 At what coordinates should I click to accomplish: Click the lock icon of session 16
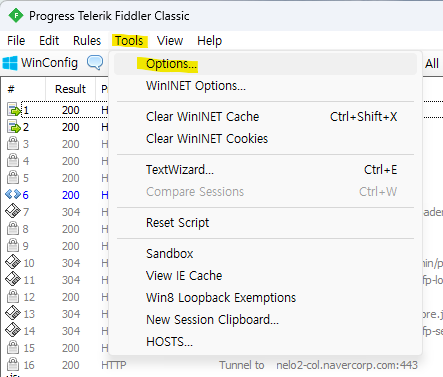pyautogui.click(x=13, y=365)
